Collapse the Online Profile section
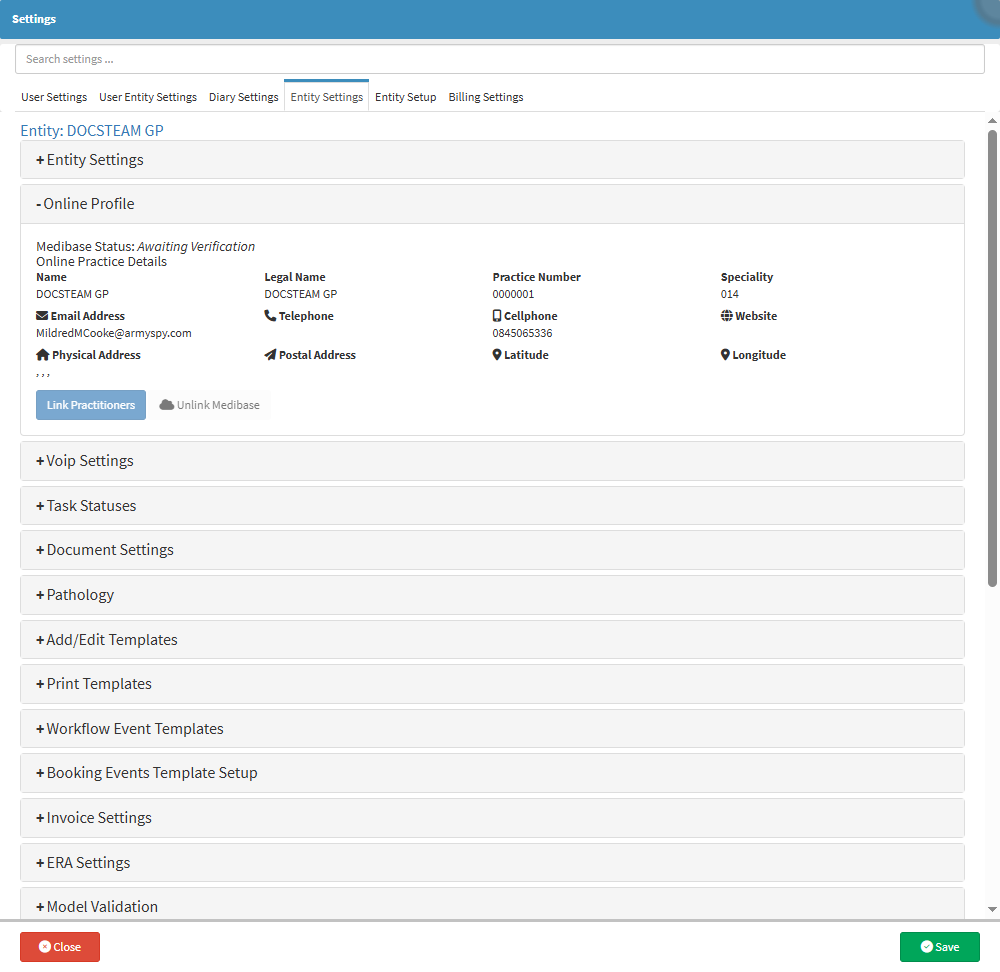Image resolution: width=1000 pixels, height=972 pixels. tap(88, 204)
